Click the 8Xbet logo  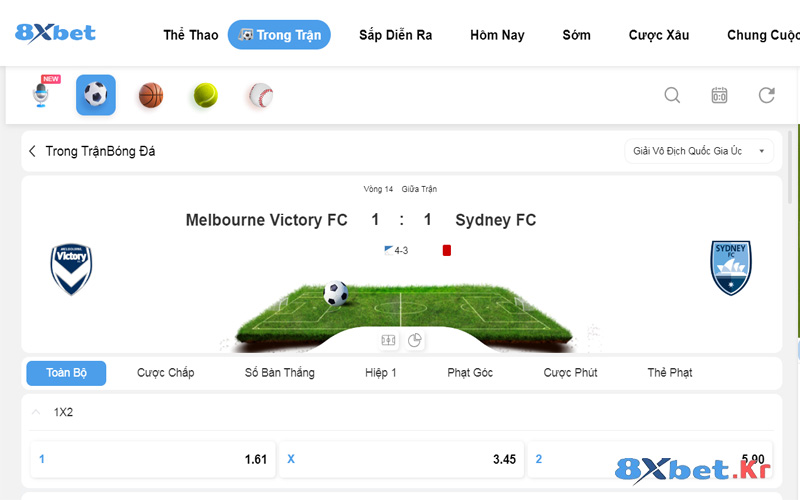(x=56, y=33)
